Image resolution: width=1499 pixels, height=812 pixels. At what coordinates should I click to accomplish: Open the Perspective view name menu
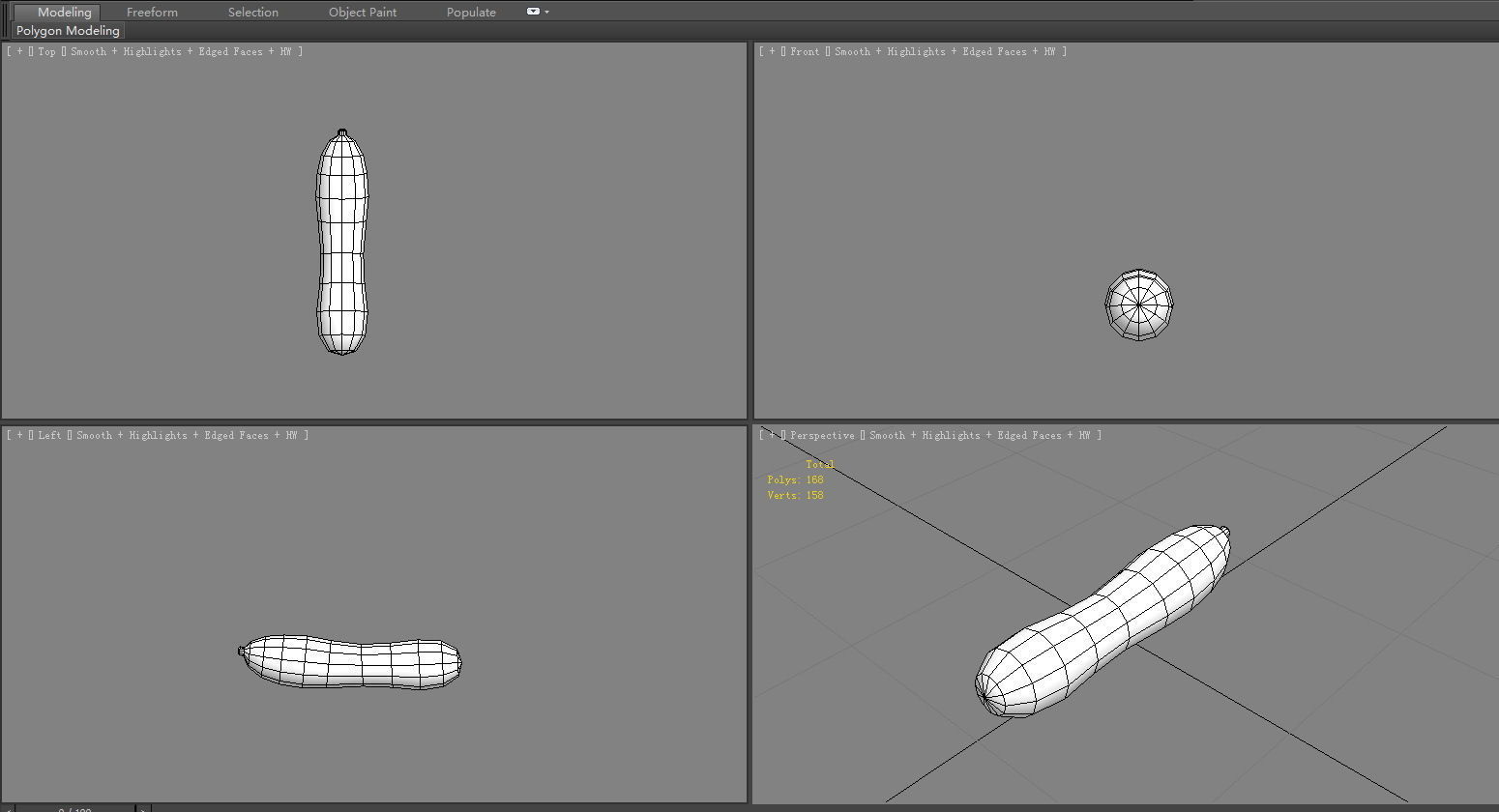tap(822, 435)
